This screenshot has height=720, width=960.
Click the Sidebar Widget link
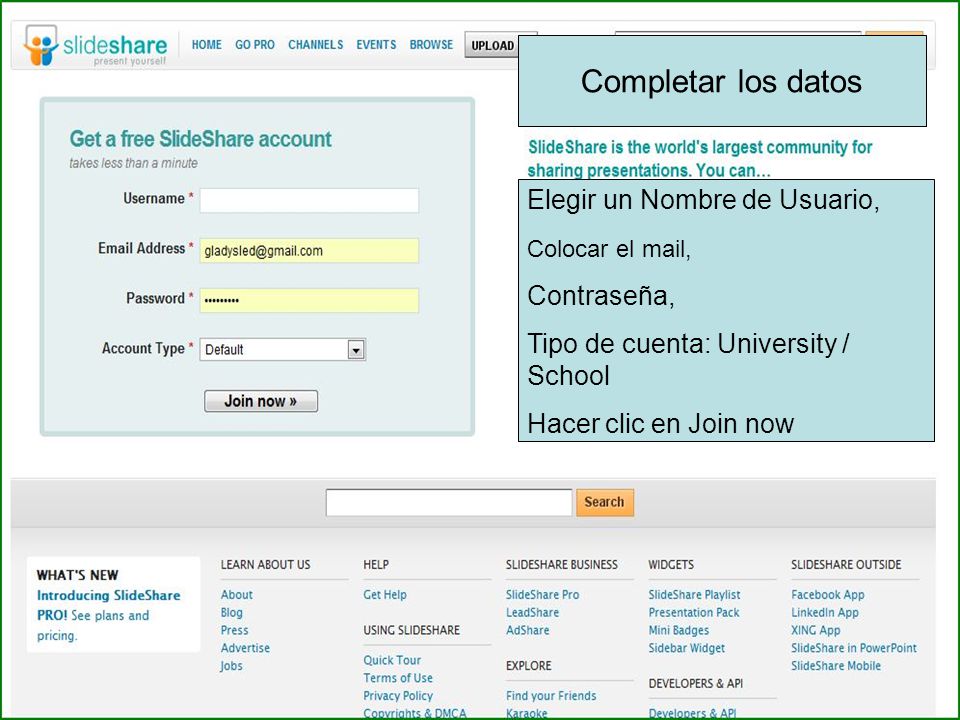pyautogui.click(x=686, y=648)
